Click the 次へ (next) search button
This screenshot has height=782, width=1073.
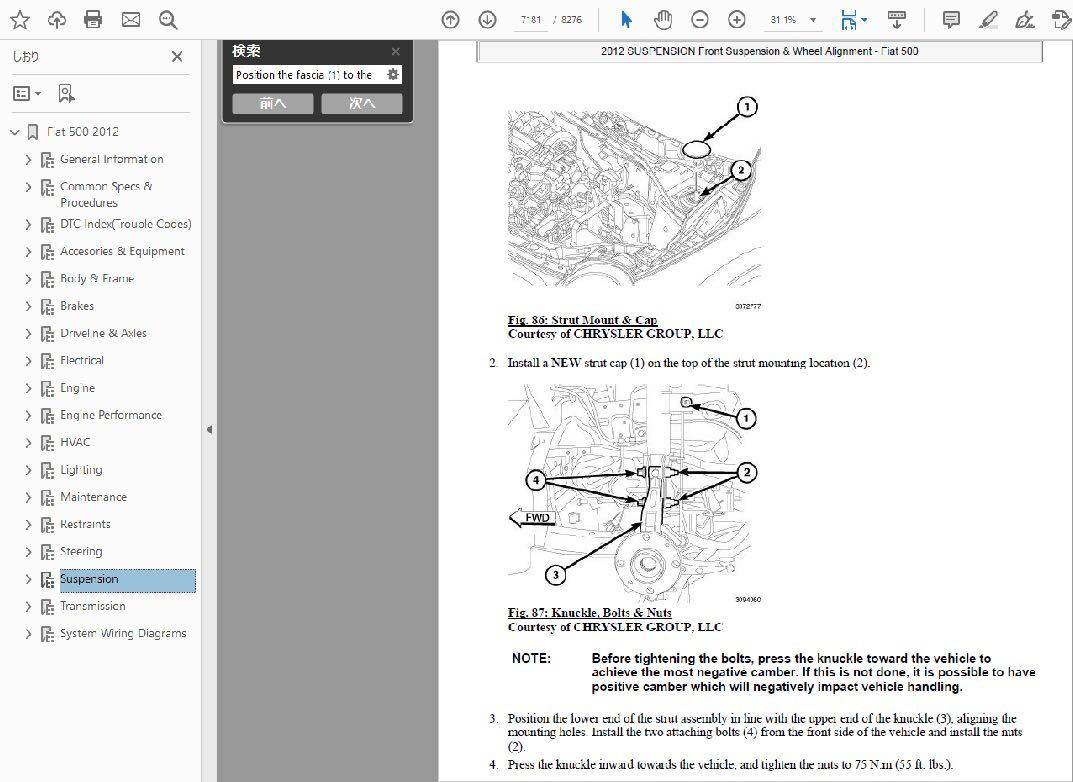[362, 103]
